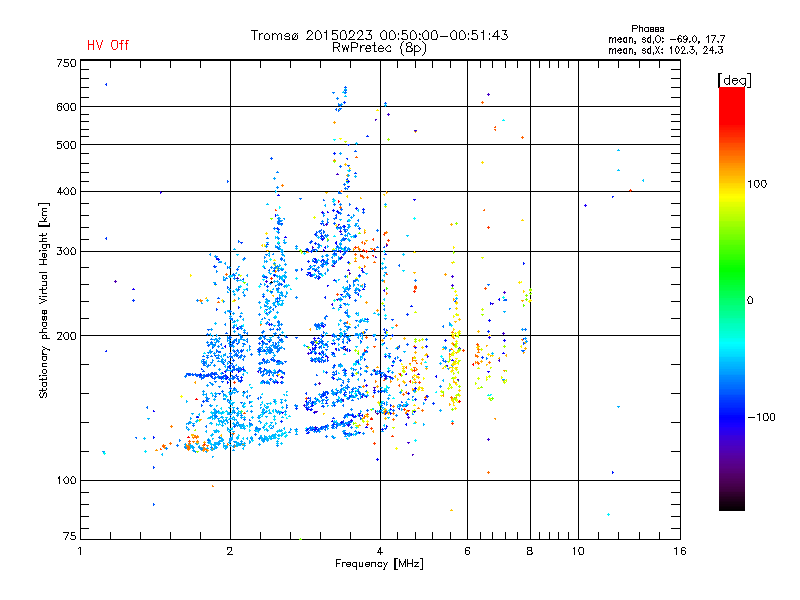Click the 'Phases' header text
This screenshot has width=800, height=600.
click(x=647, y=29)
